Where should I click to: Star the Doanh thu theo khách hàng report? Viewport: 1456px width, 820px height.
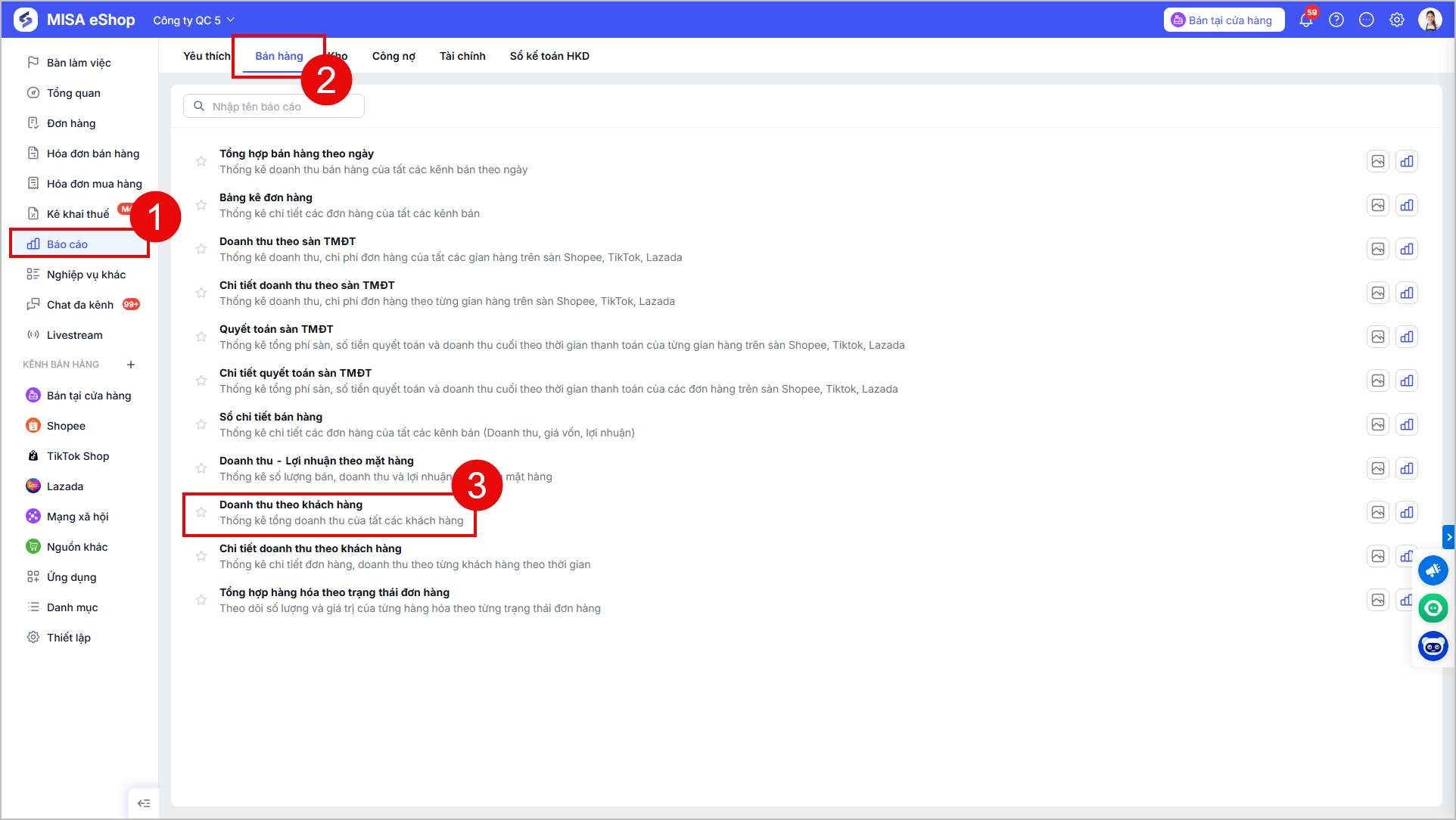(201, 512)
